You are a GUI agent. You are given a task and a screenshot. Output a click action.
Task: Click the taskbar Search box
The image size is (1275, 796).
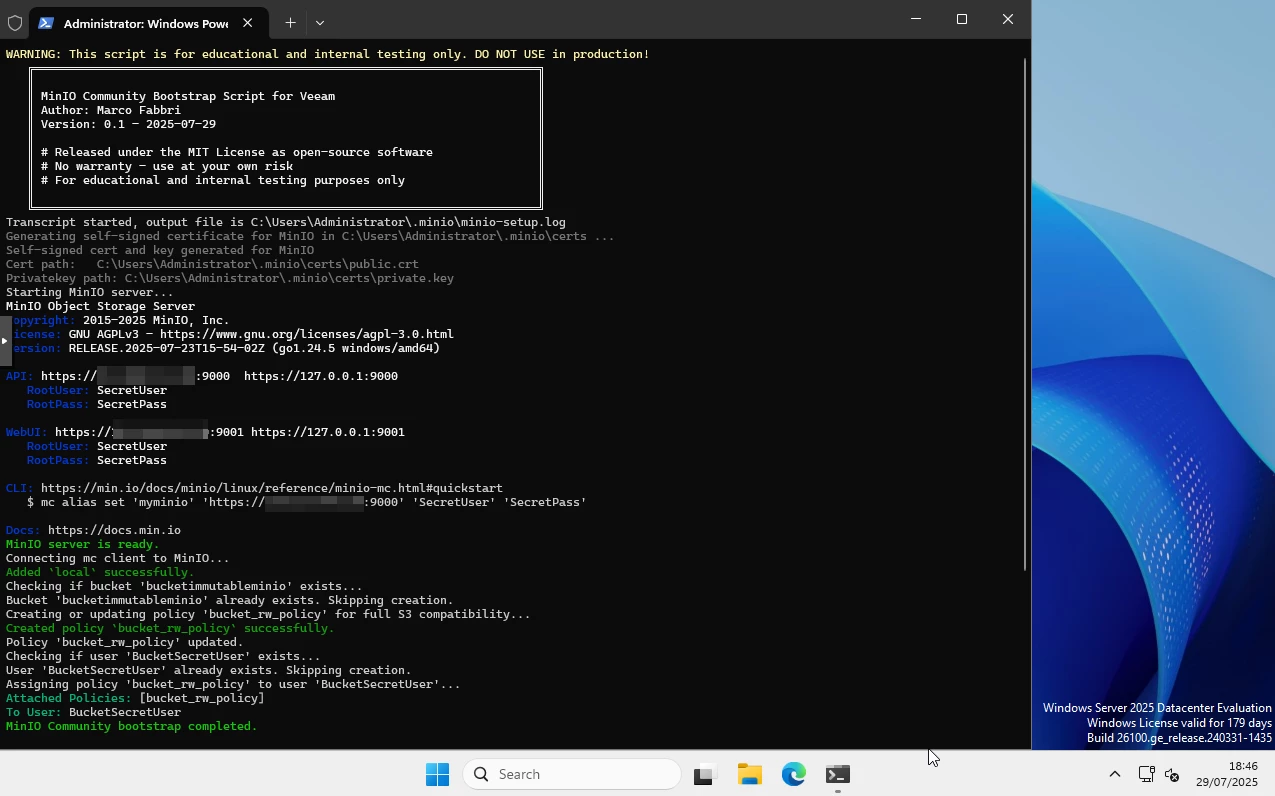(572, 774)
